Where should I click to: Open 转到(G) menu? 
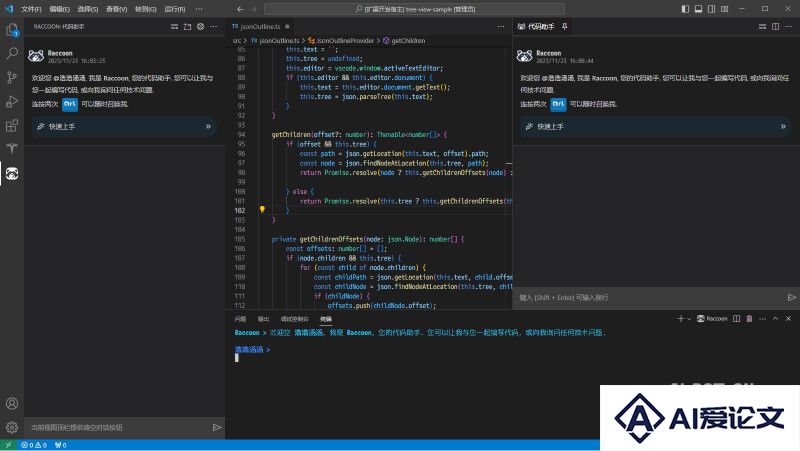[x=145, y=9]
